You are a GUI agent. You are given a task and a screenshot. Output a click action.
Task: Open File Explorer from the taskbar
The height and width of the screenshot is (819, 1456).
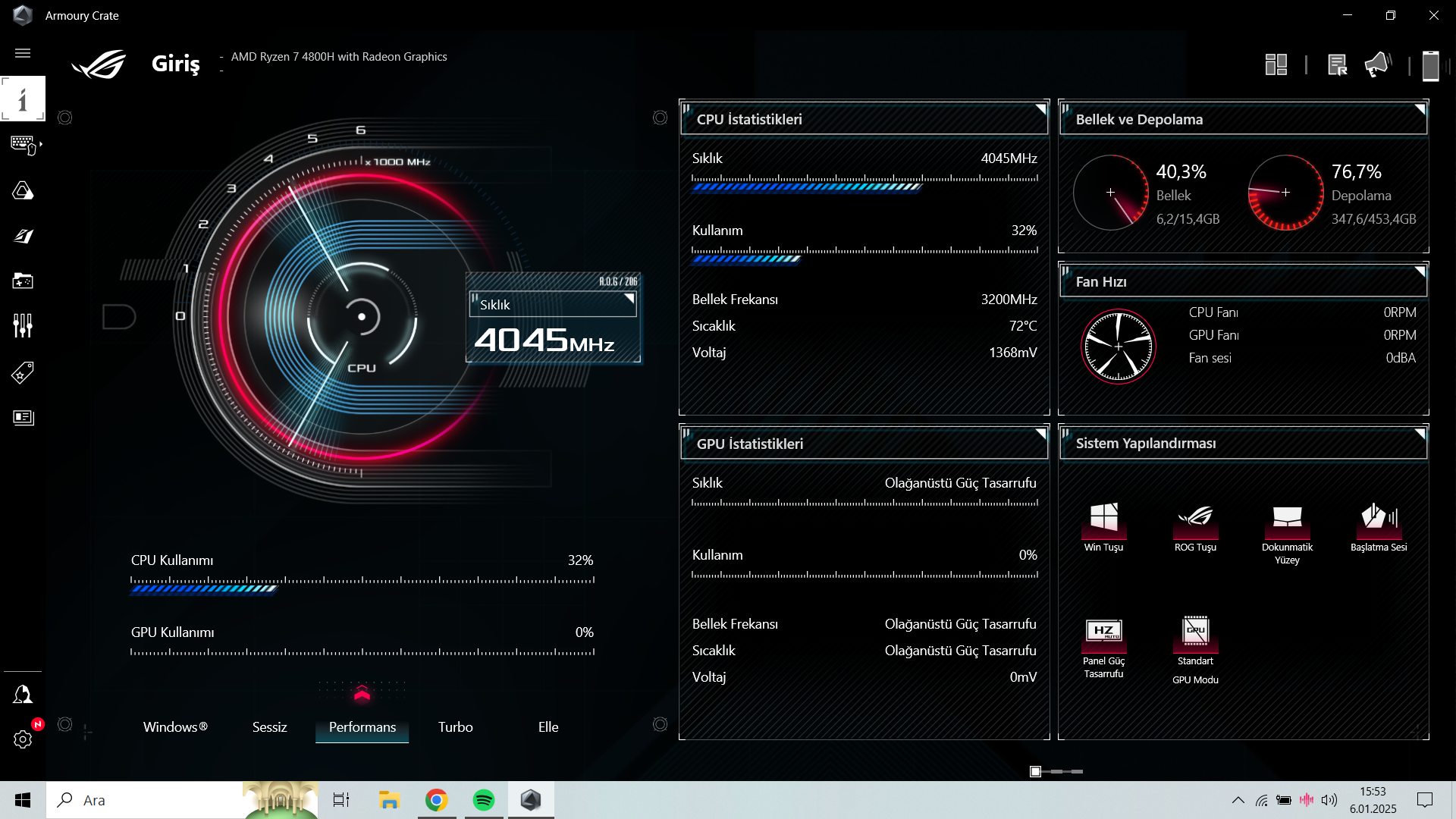[389, 800]
